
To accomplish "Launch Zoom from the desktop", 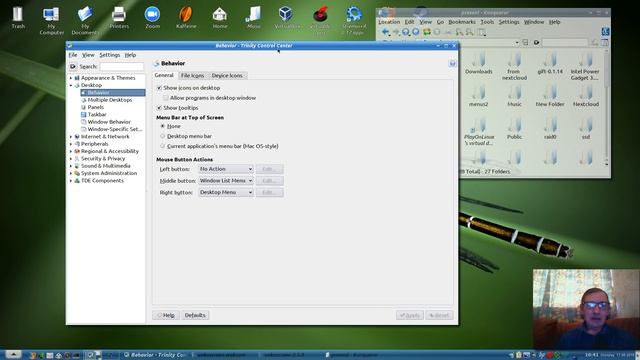I will [152, 17].
